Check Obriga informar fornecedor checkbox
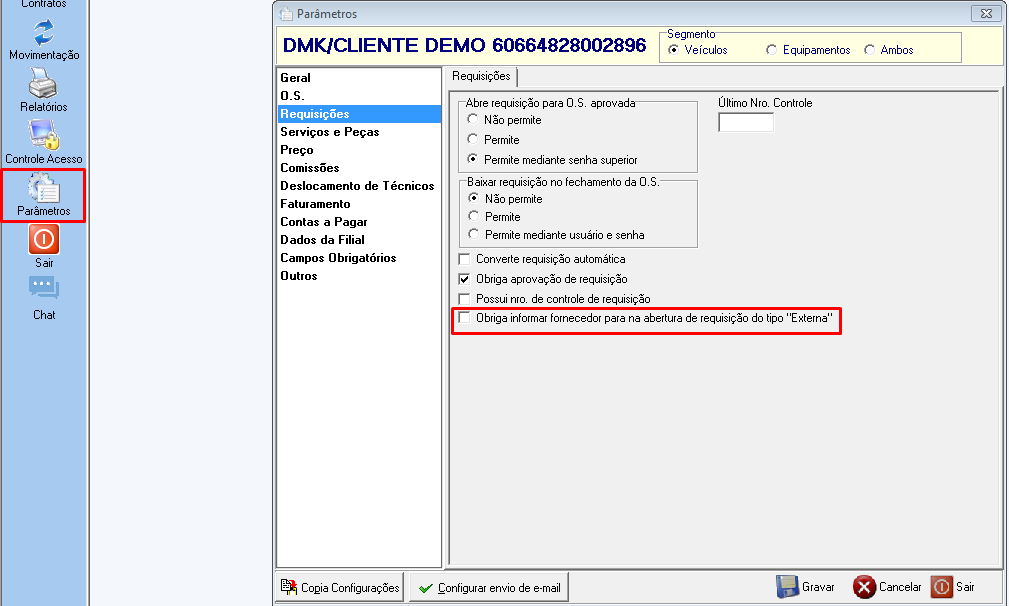The height and width of the screenshot is (606, 1009). pos(464,318)
